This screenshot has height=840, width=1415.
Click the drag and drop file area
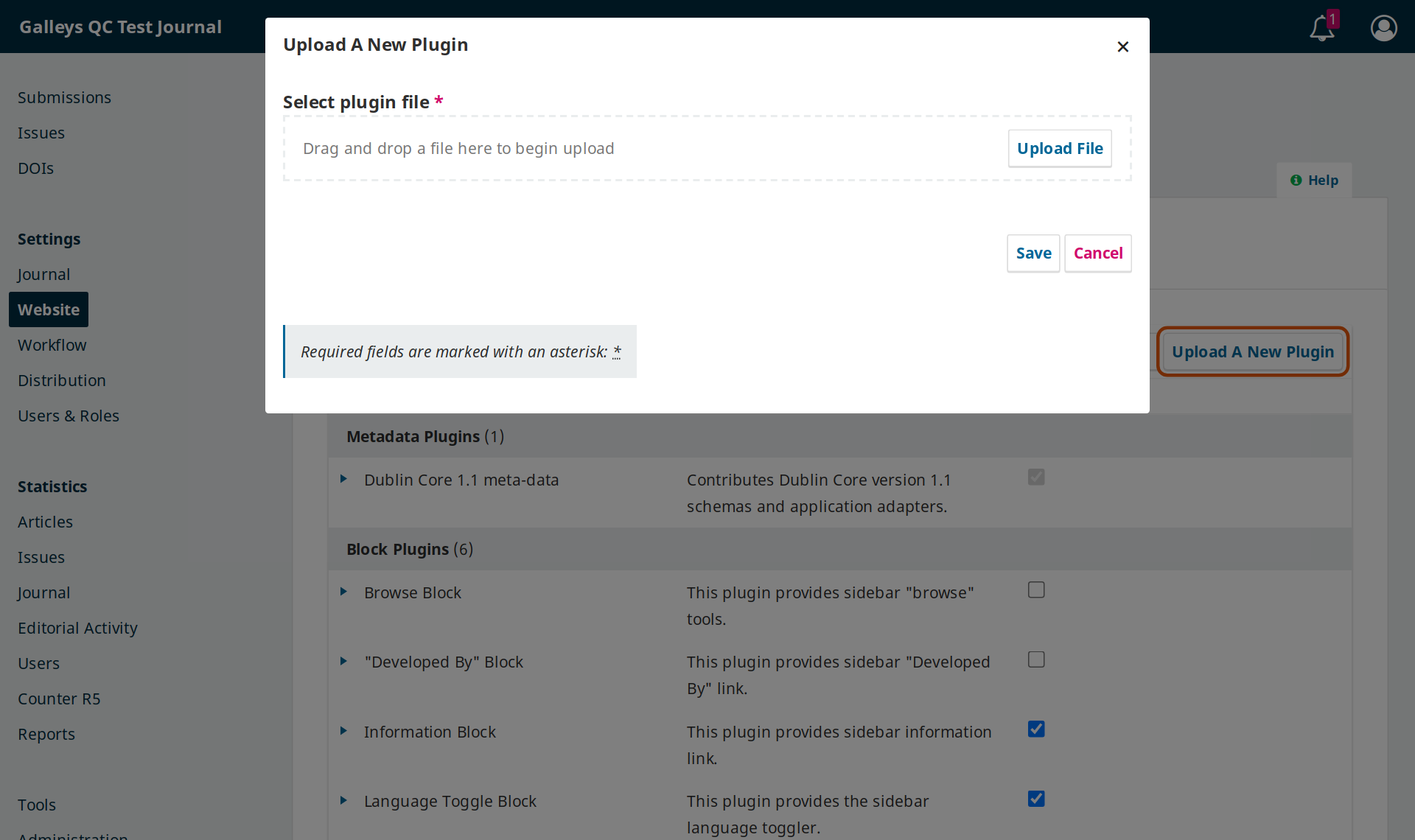coord(707,148)
